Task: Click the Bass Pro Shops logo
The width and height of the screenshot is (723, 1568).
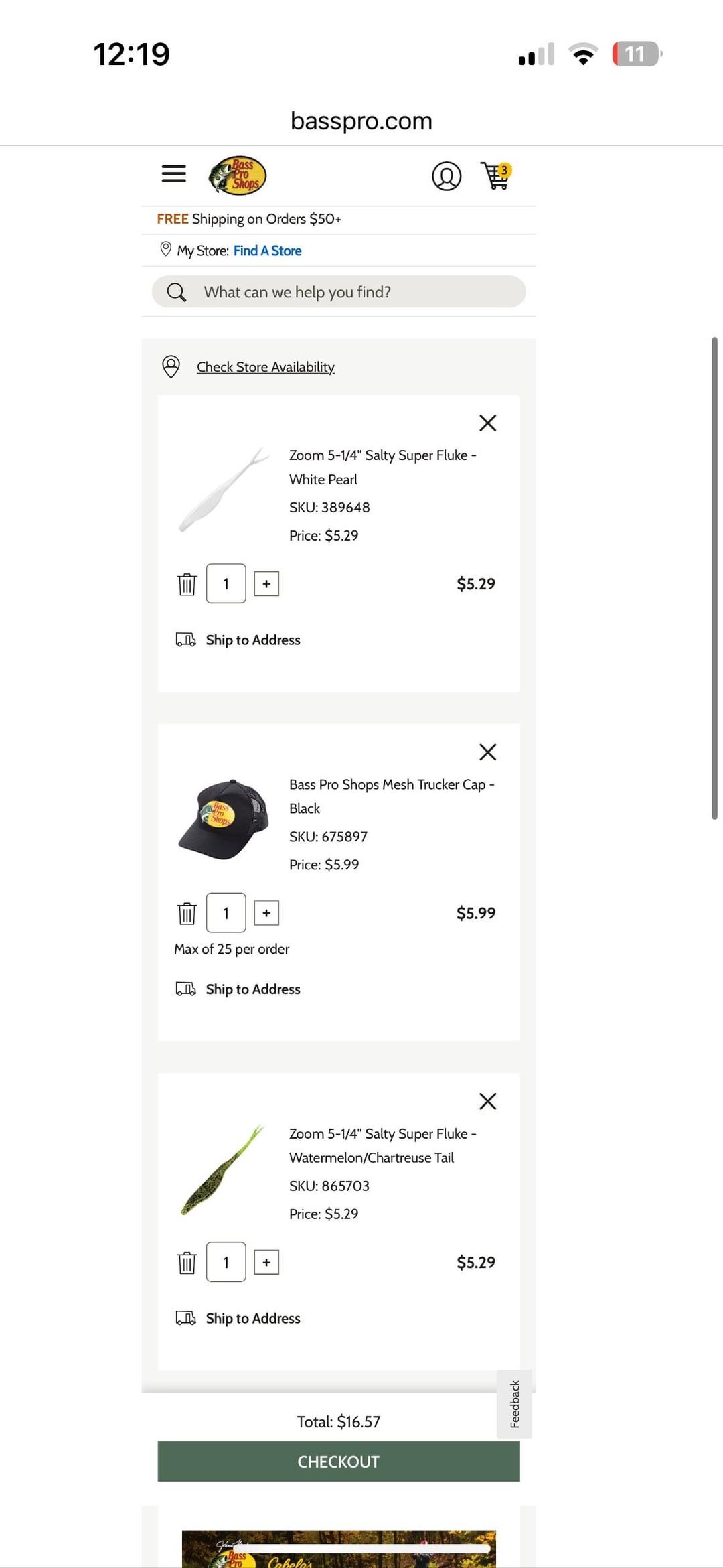Action: [237, 175]
